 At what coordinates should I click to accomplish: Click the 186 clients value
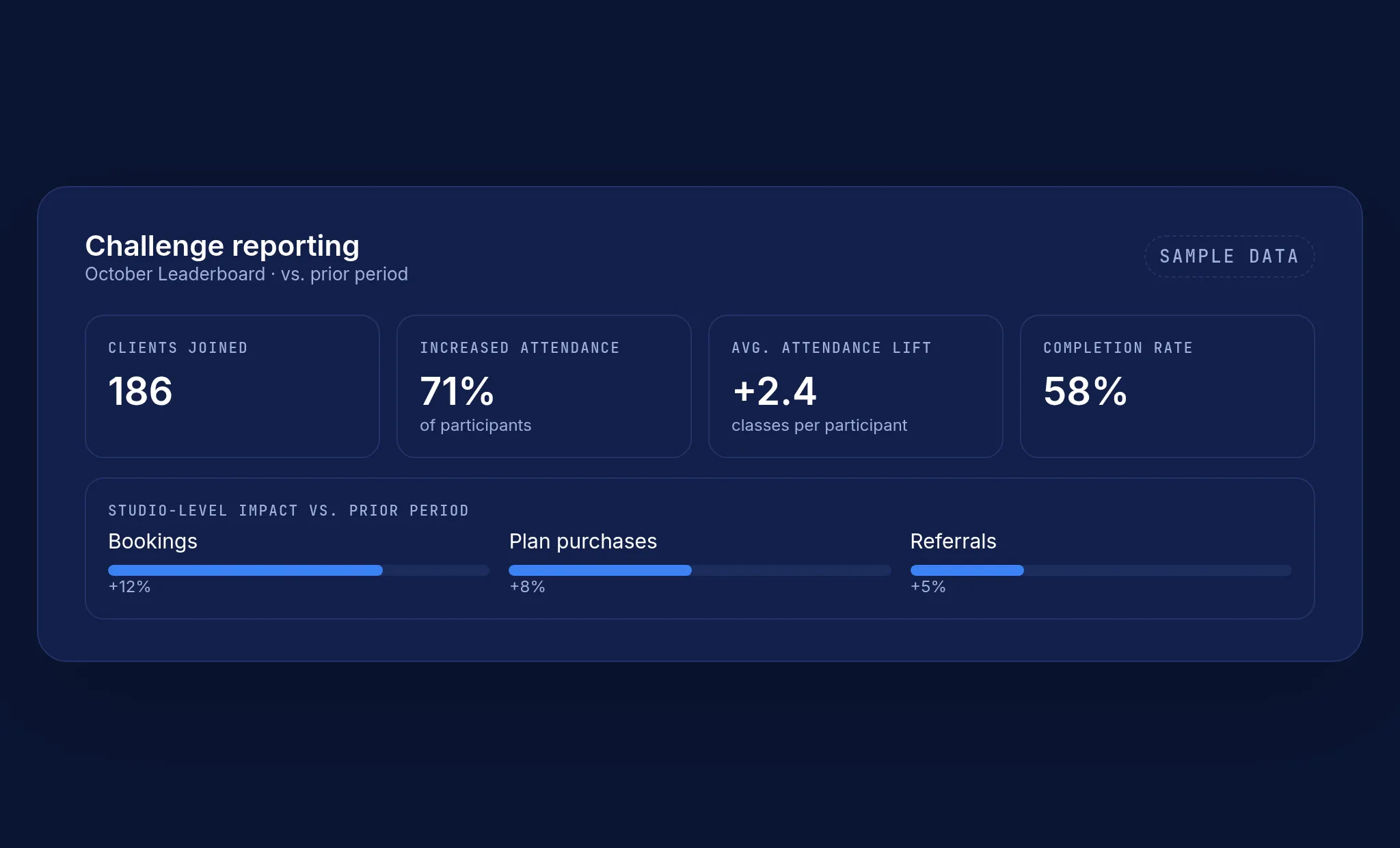pyautogui.click(x=140, y=391)
